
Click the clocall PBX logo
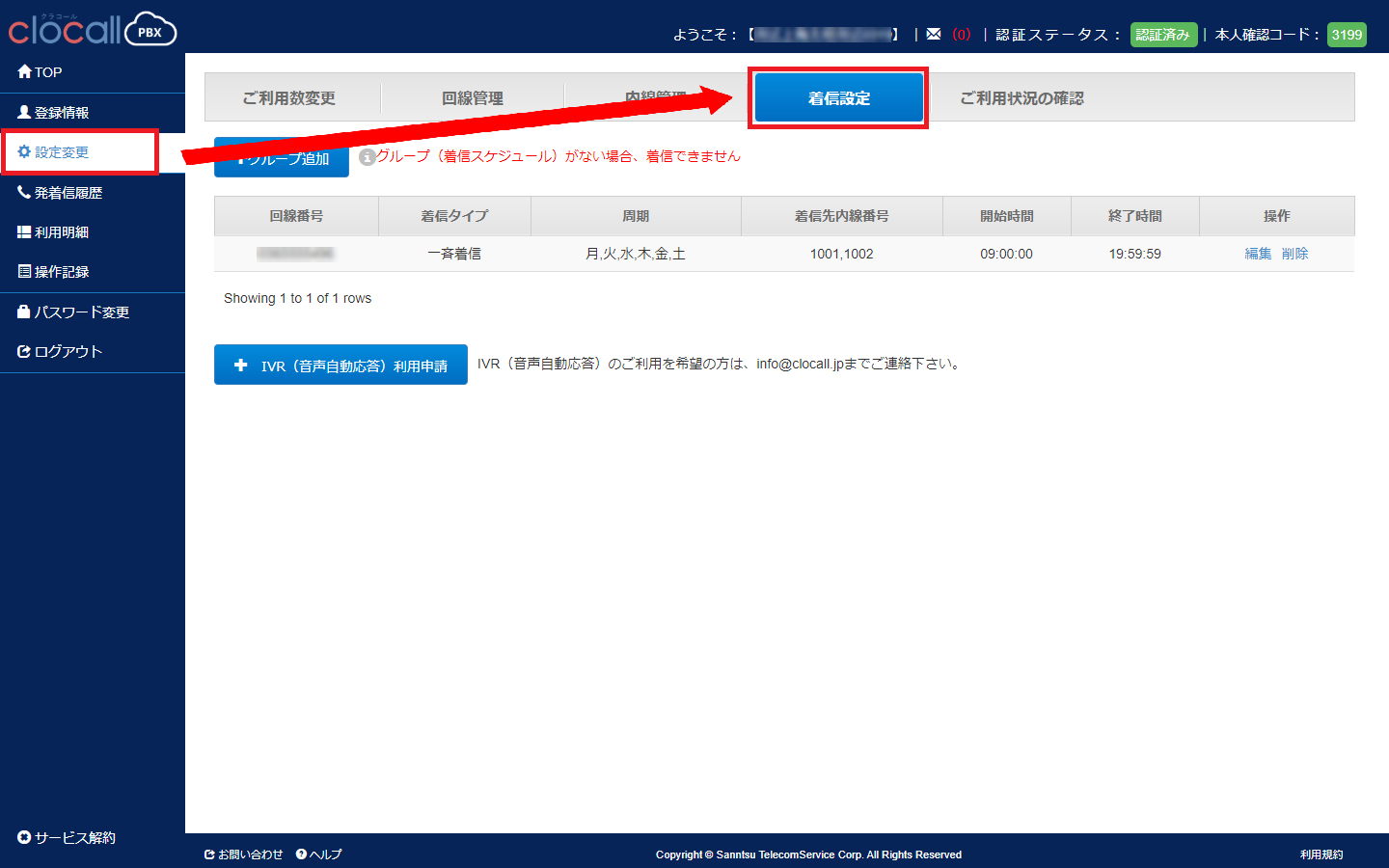[x=93, y=29]
